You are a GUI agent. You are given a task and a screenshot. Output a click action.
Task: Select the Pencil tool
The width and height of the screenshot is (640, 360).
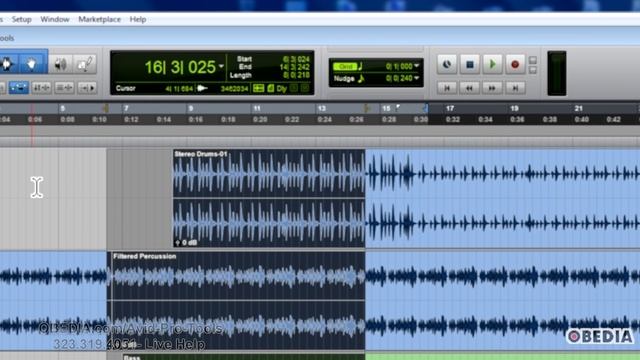(84, 64)
